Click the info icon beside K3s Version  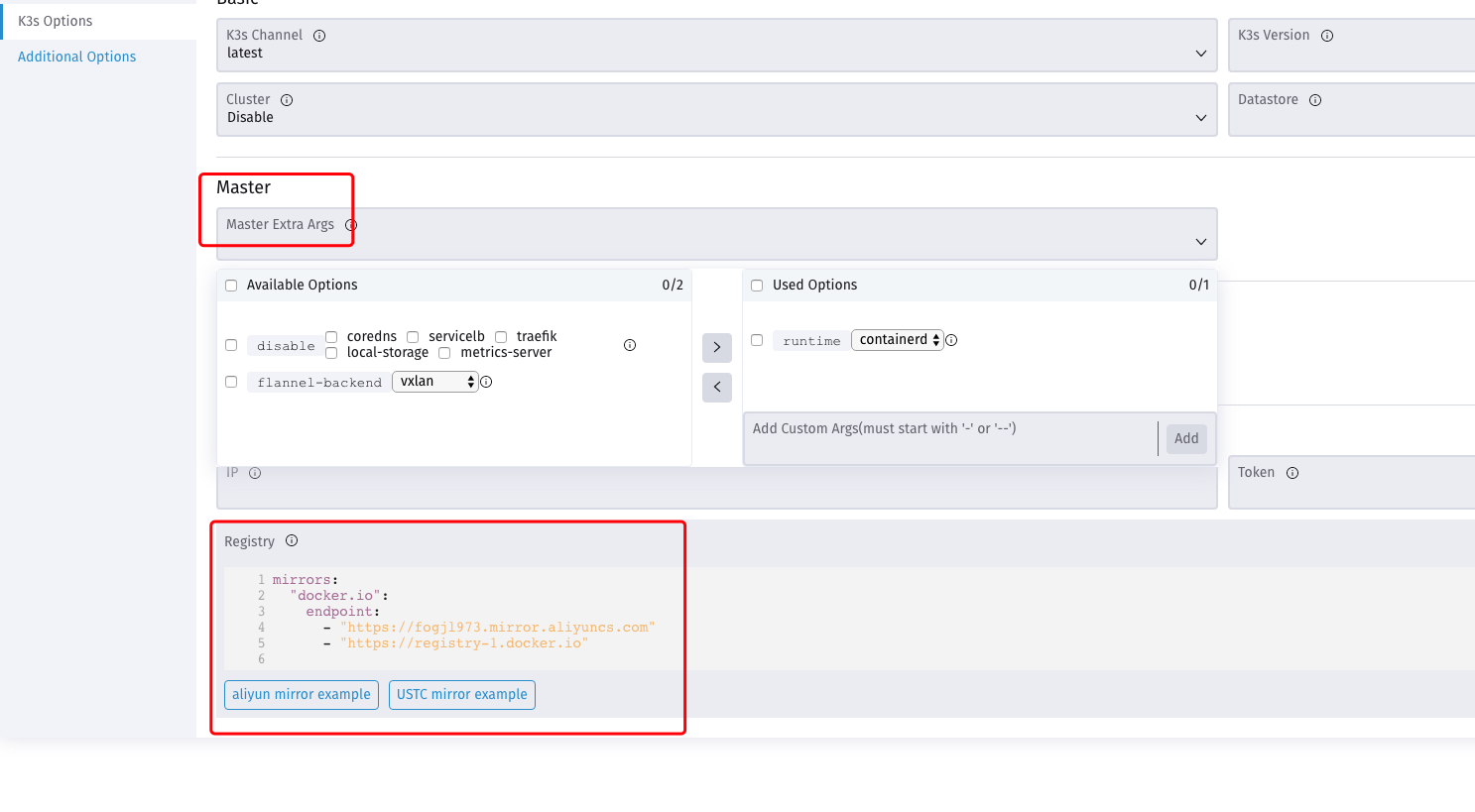coord(1326,34)
